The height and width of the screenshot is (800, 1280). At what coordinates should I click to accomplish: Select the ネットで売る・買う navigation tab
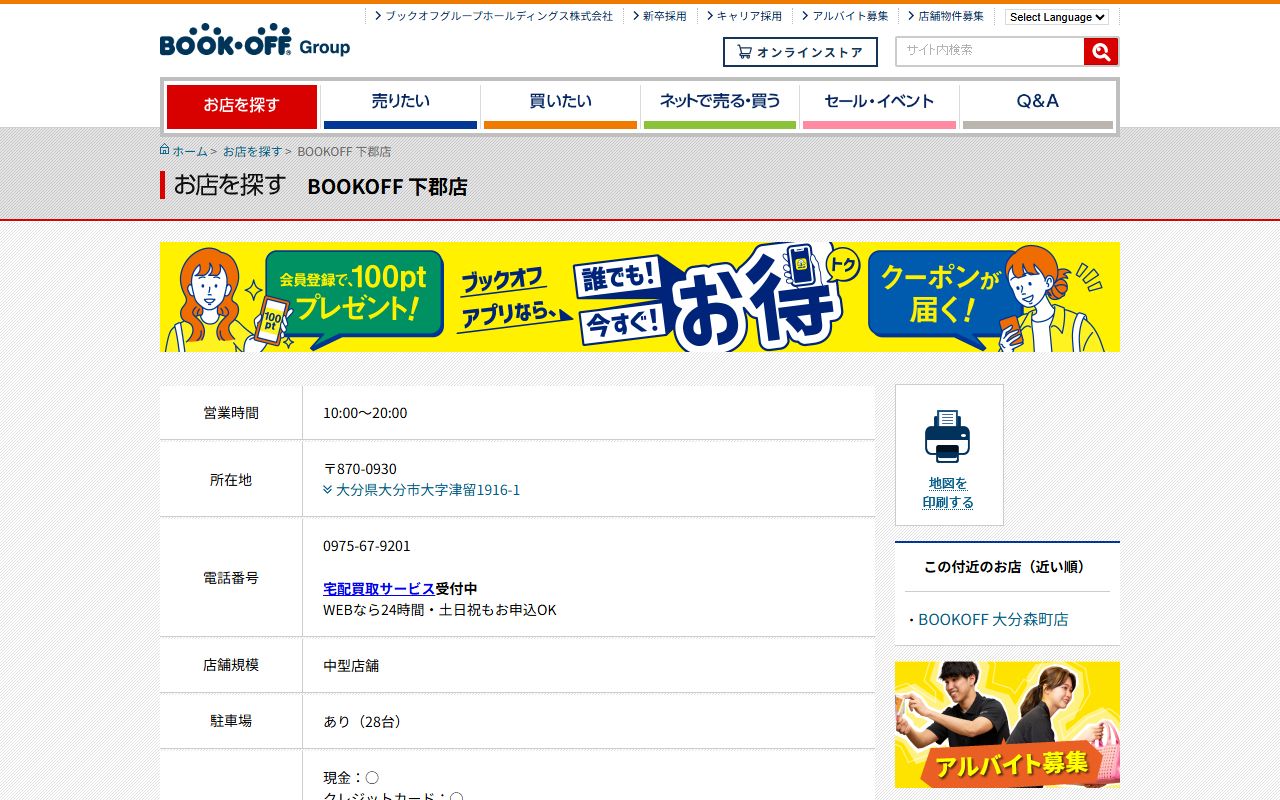(x=720, y=106)
